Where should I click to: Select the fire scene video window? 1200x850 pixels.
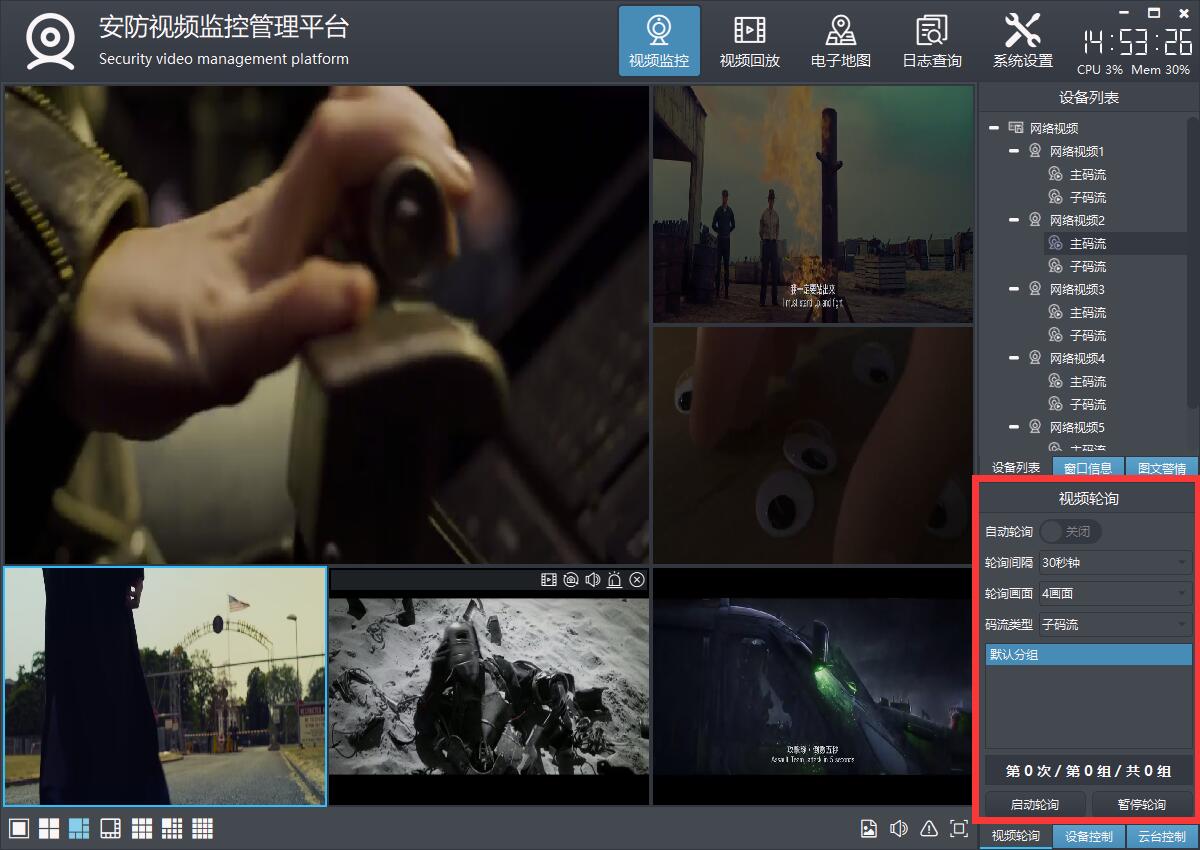click(x=812, y=204)
